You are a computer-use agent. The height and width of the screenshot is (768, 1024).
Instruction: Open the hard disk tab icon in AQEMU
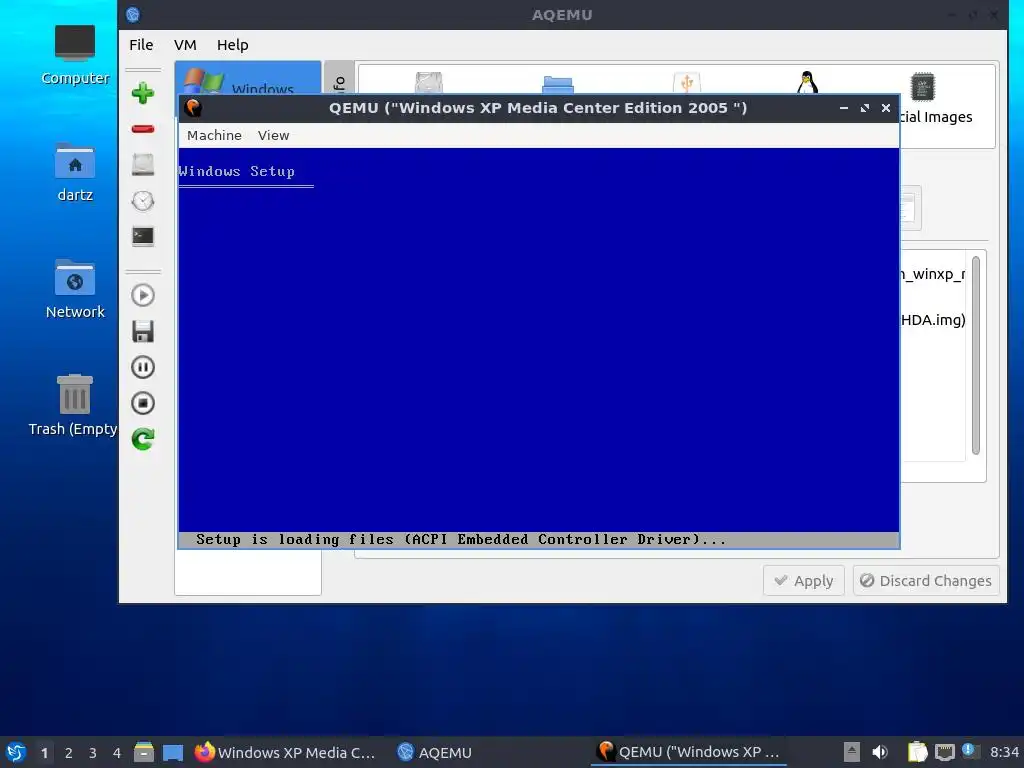click(429, 82)
